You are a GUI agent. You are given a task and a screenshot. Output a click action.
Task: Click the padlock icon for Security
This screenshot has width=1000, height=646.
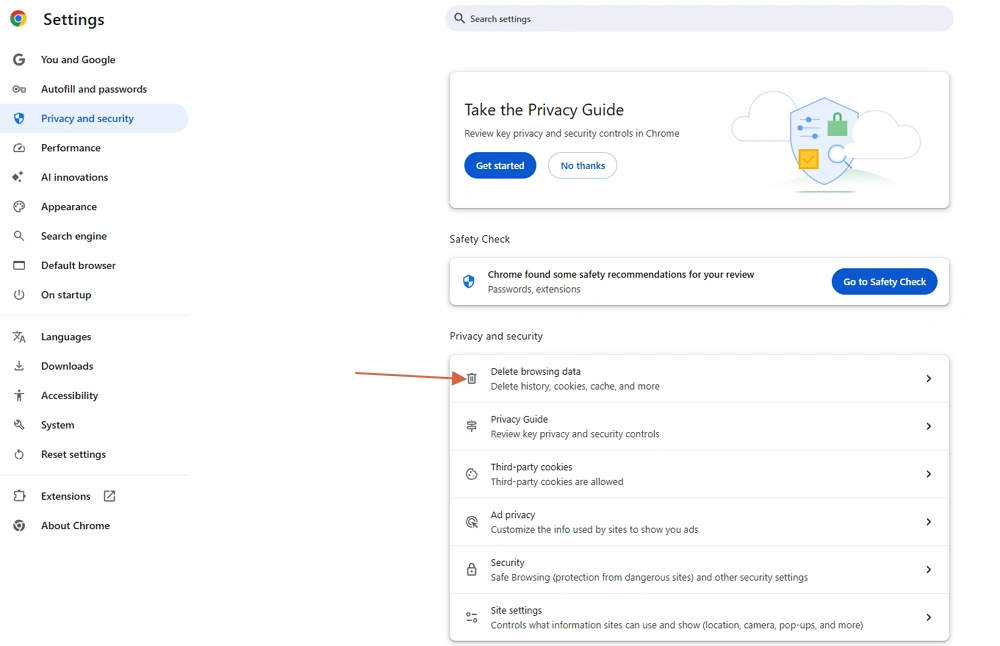[471, 569]
